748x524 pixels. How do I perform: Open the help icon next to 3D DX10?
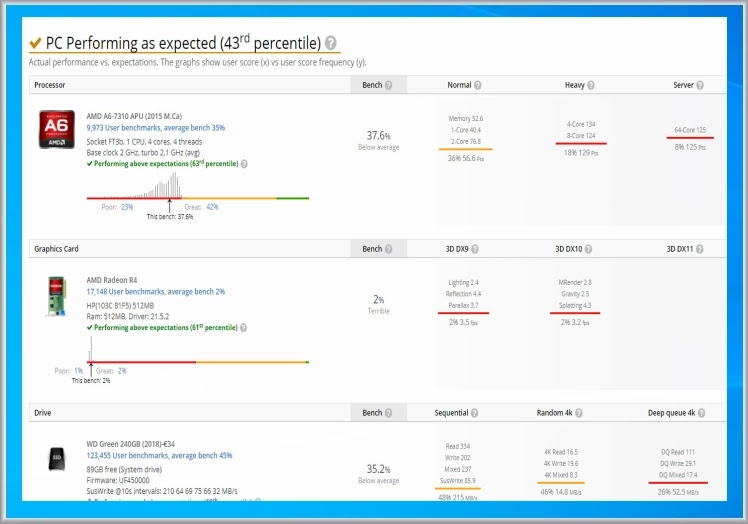(588, 249)
